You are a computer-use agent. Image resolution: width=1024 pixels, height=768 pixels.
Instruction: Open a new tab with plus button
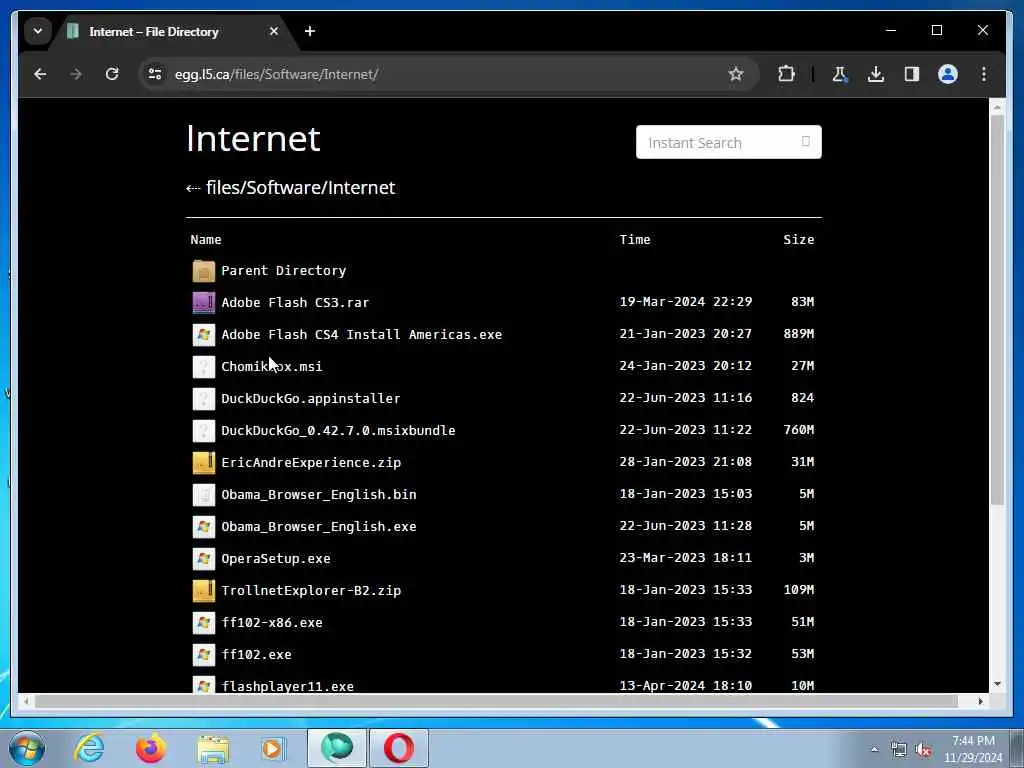(310, 31)
